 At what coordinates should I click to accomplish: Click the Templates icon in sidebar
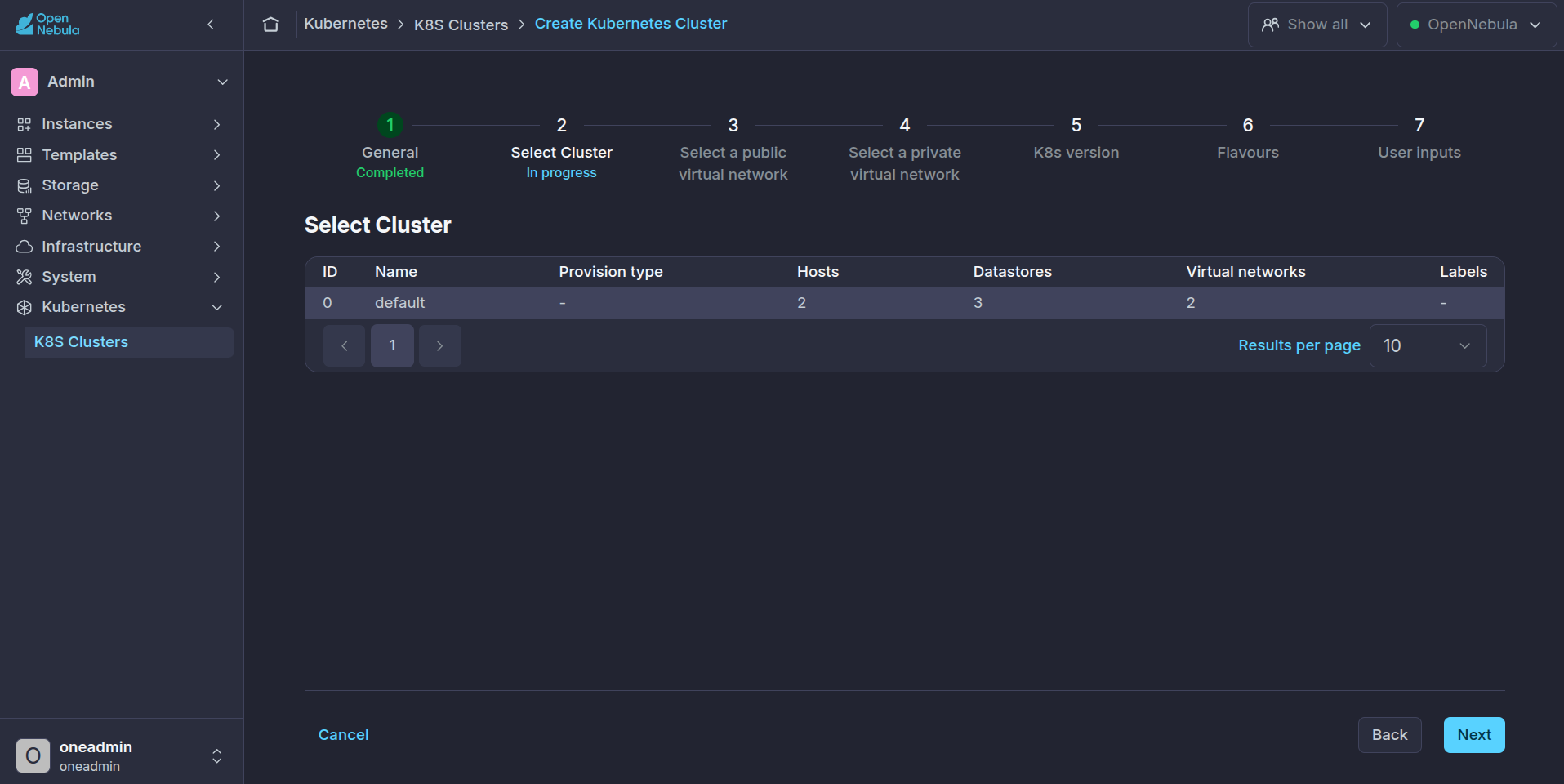pyautogui.click(x=25, y=155)
